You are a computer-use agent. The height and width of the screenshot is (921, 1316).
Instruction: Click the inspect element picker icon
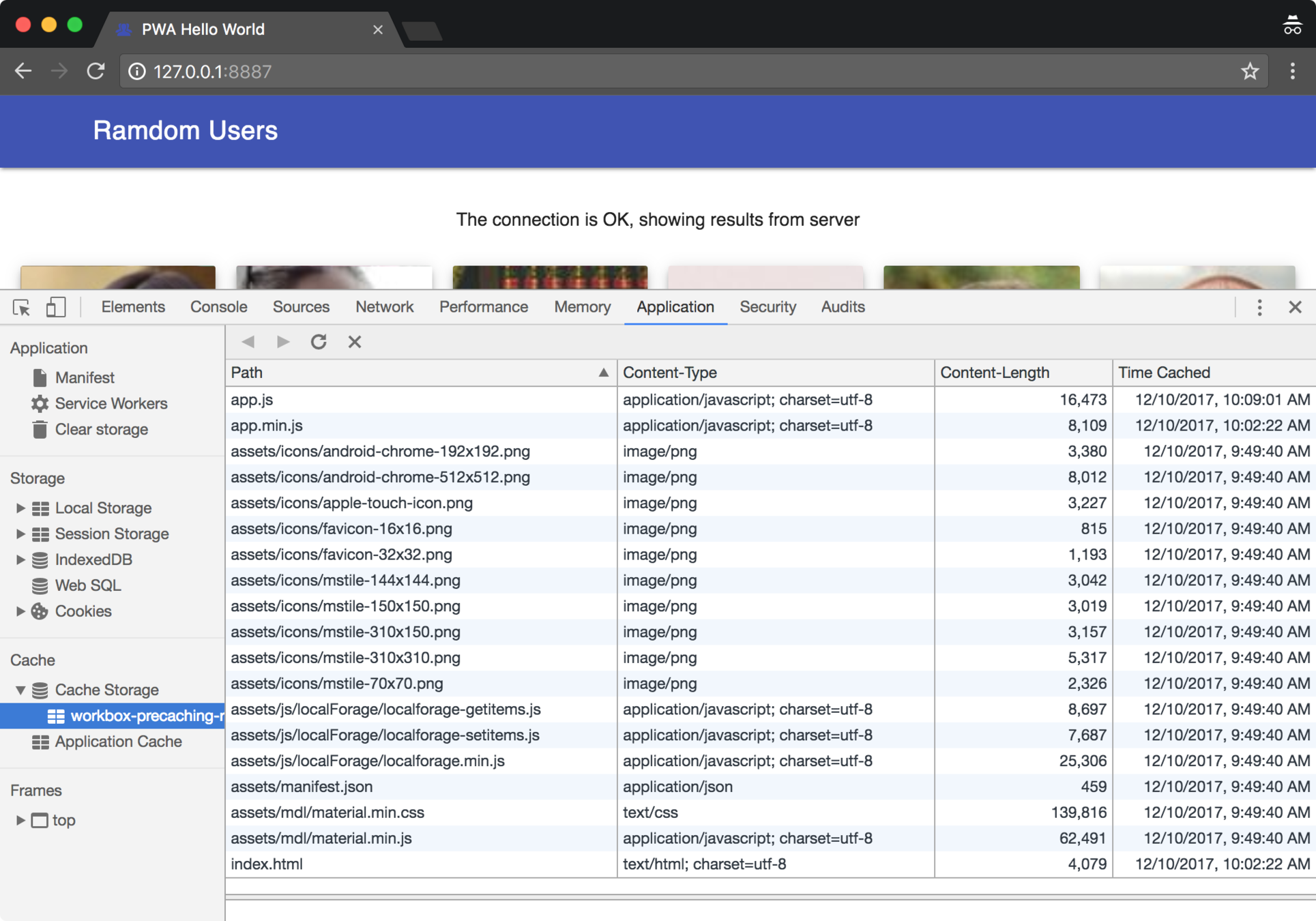tap(21, 308)
